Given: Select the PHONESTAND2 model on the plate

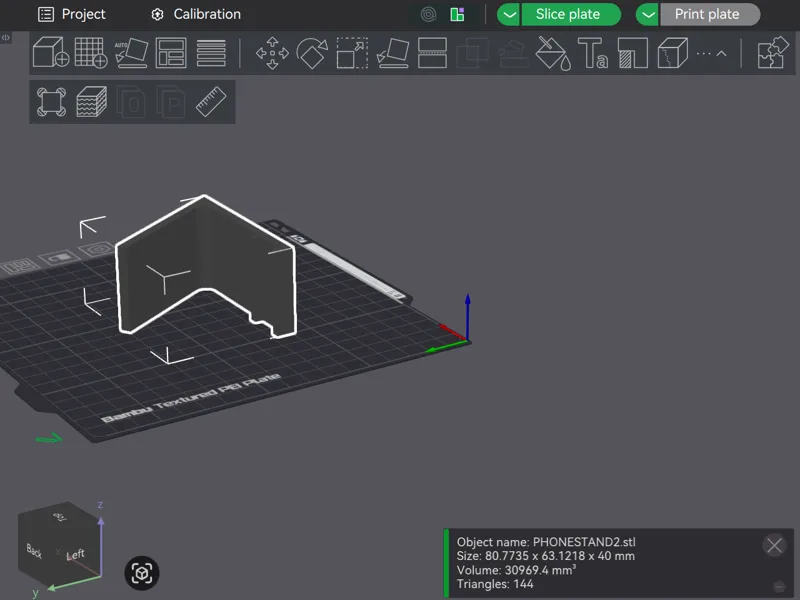Looking at the screenshot, I should pos(207,265).
